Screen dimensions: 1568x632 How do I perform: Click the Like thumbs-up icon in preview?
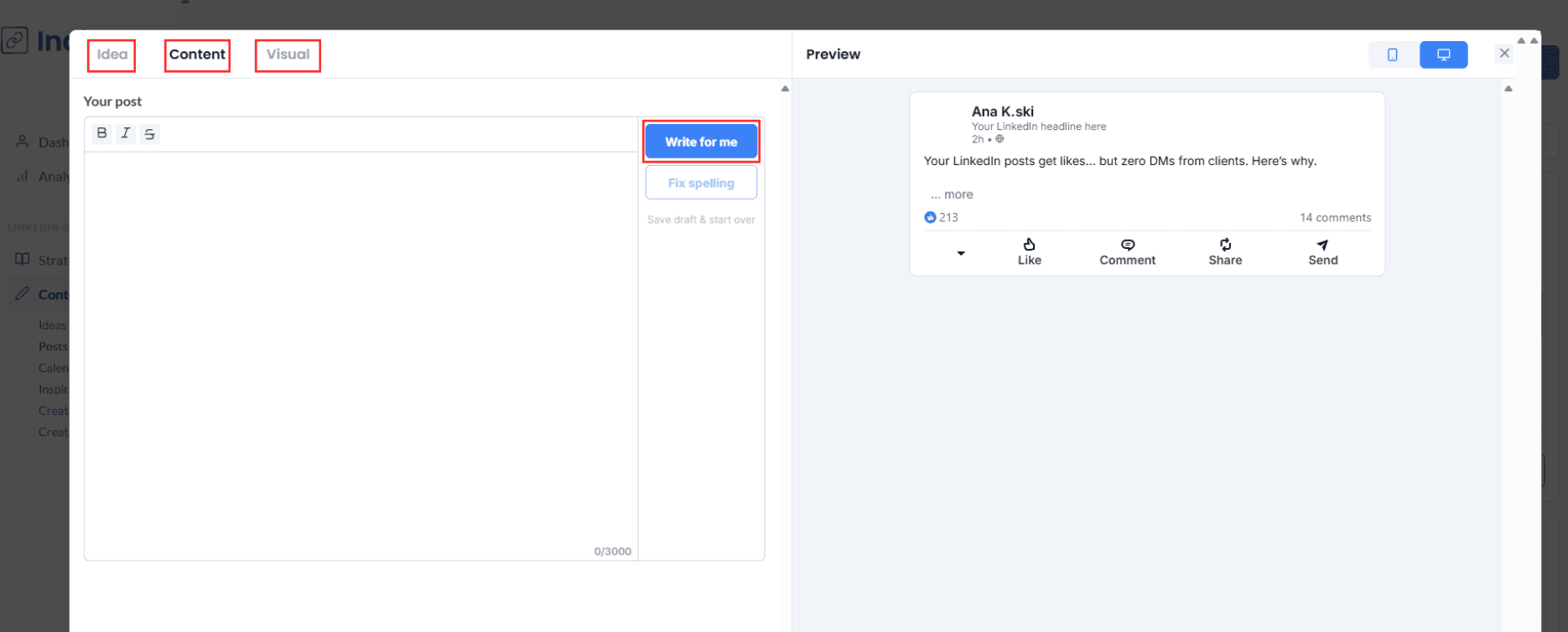1029,245
